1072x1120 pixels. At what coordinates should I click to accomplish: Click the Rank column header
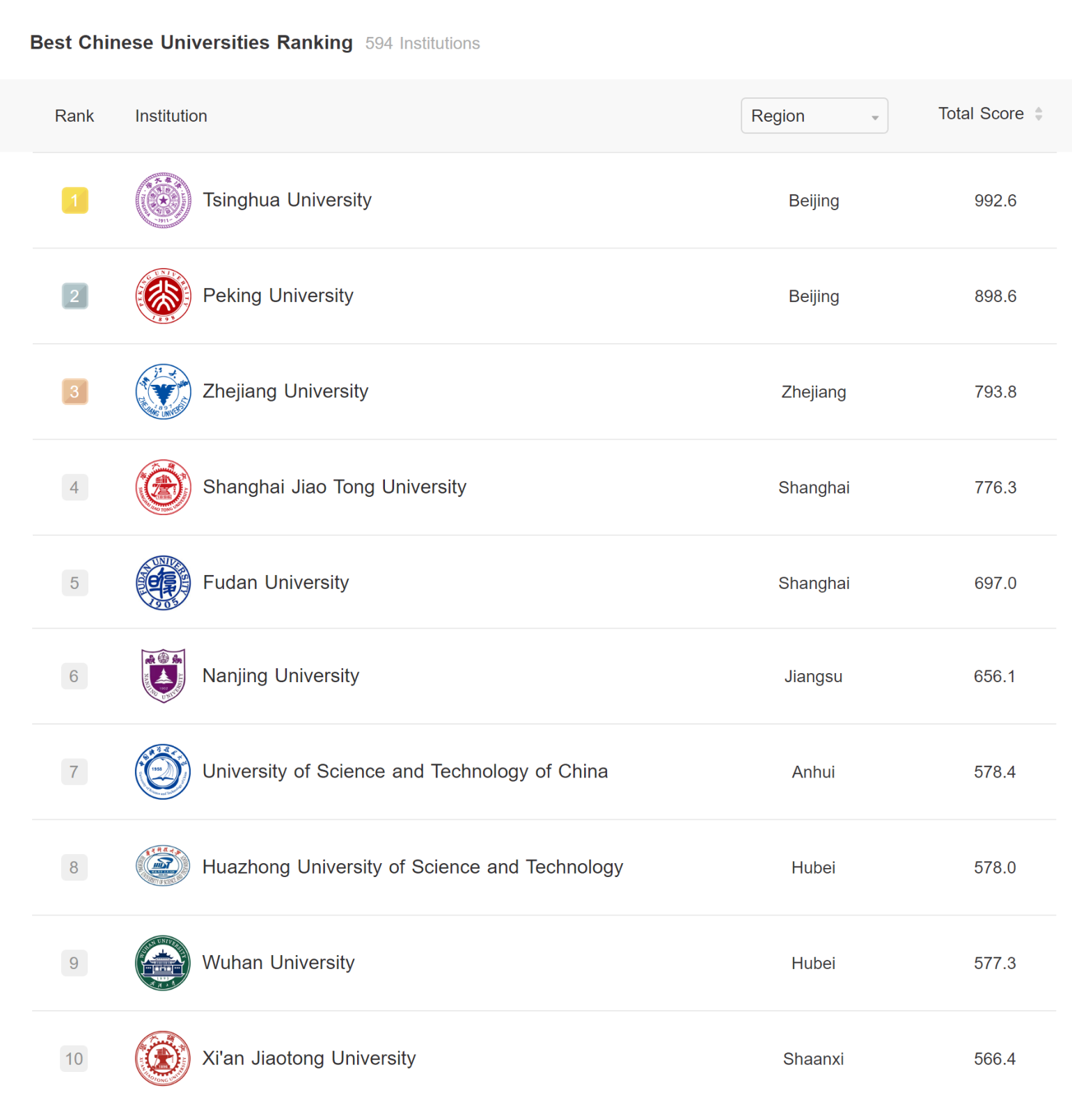point(74,116)
